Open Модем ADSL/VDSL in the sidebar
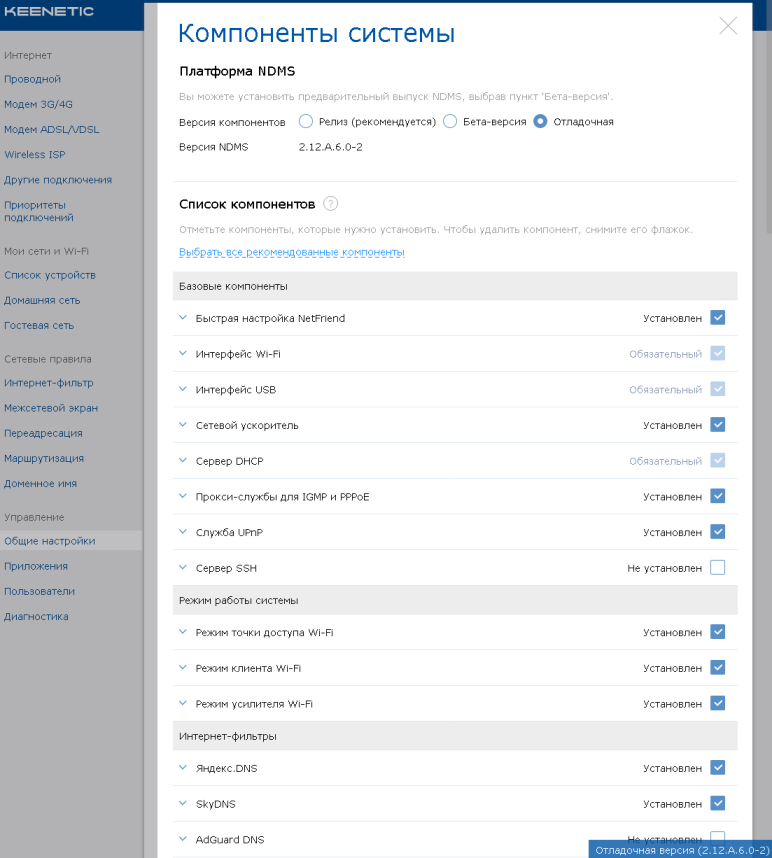This screenshot has width=772, height=858. point(52,130)
